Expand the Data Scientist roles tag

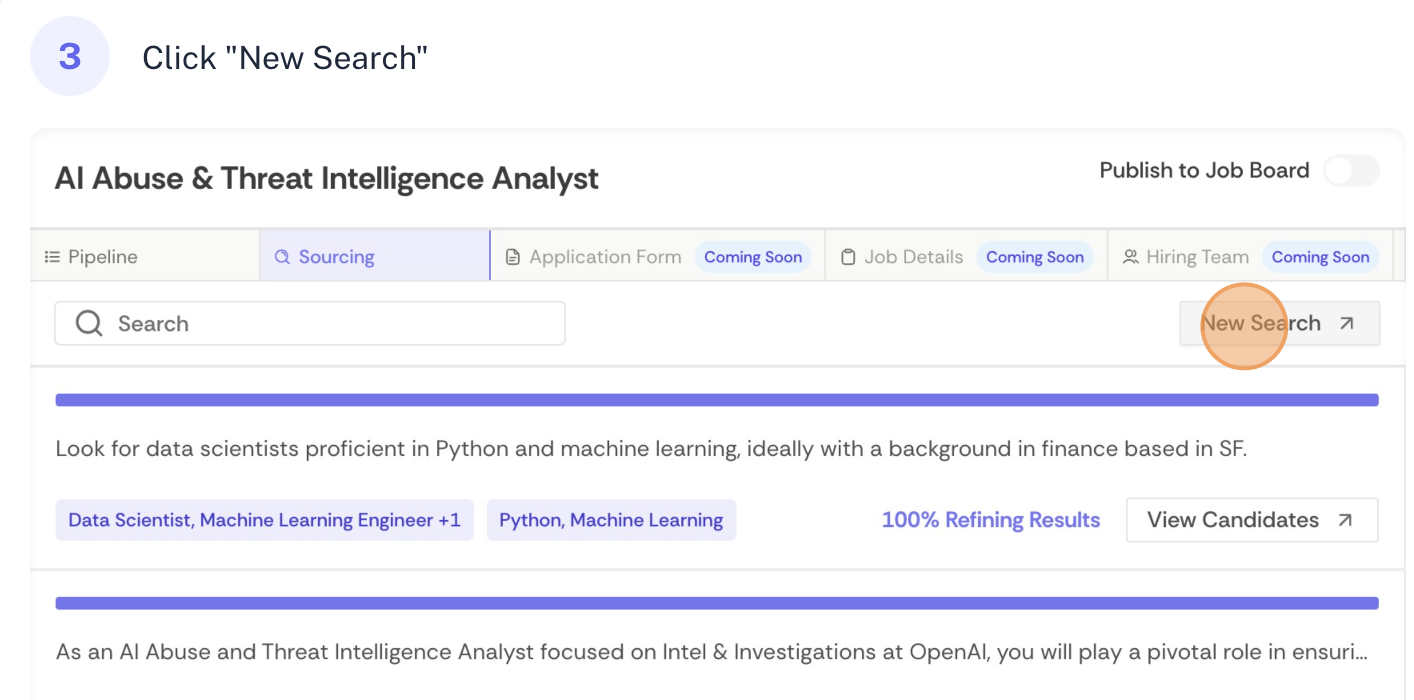pos(264,519)
